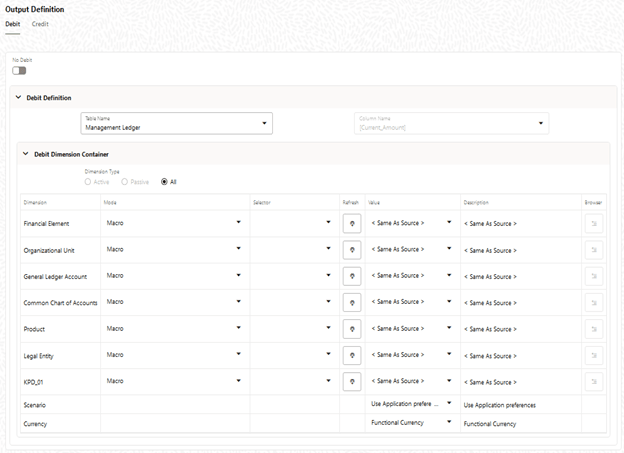Viewport: 624px width, 453px height.
Task: Open the Table Name Management Ledger dropdown
Action: click(x=177, y=123)
